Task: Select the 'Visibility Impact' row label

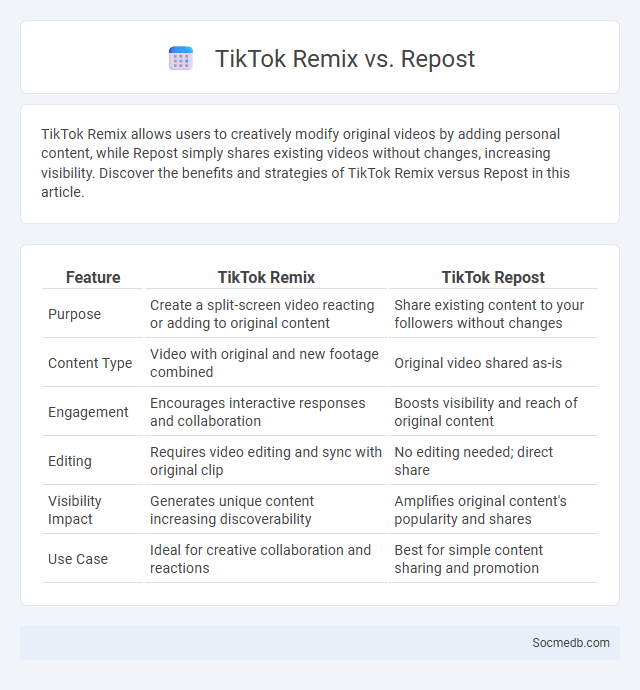Action: pyautogui.click(x=74, y=510)
